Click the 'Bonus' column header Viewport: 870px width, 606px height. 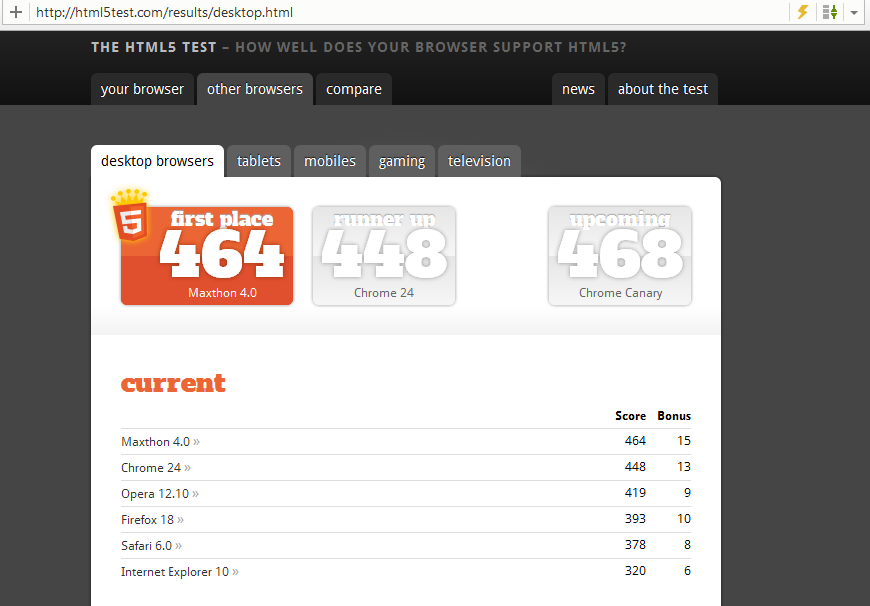coord(674,416)
